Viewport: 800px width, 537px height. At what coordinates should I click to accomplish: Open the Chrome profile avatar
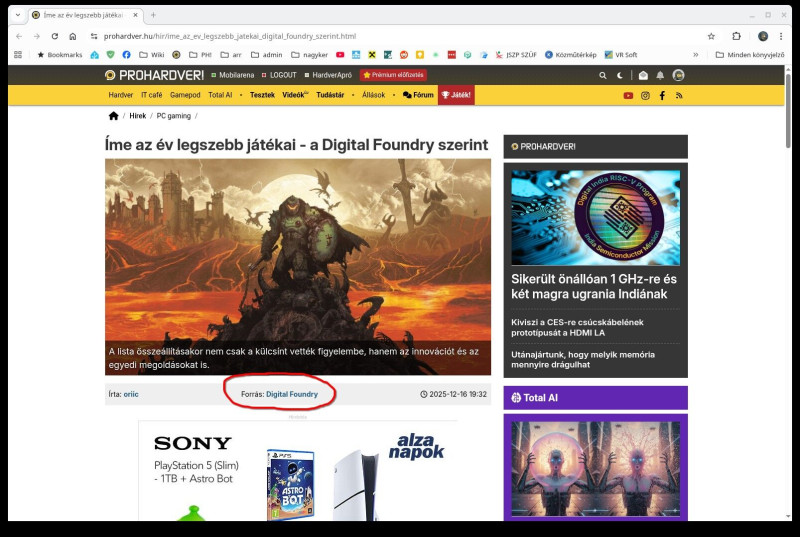tap(763, 36)
